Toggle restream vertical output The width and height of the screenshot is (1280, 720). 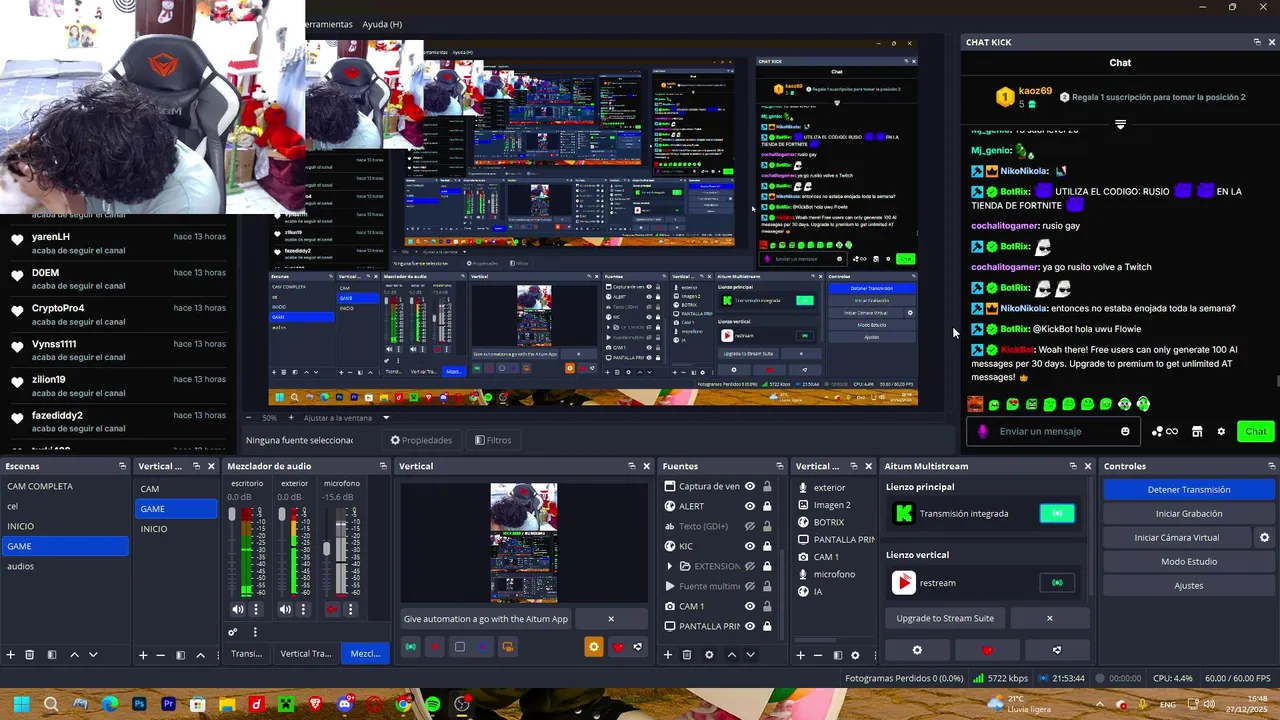click(x=1057, y=583)
